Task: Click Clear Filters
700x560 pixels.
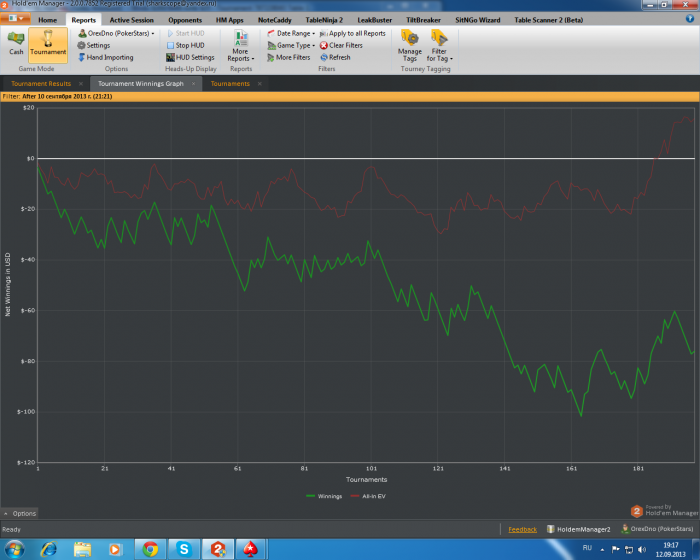Action: coord(342,45)
